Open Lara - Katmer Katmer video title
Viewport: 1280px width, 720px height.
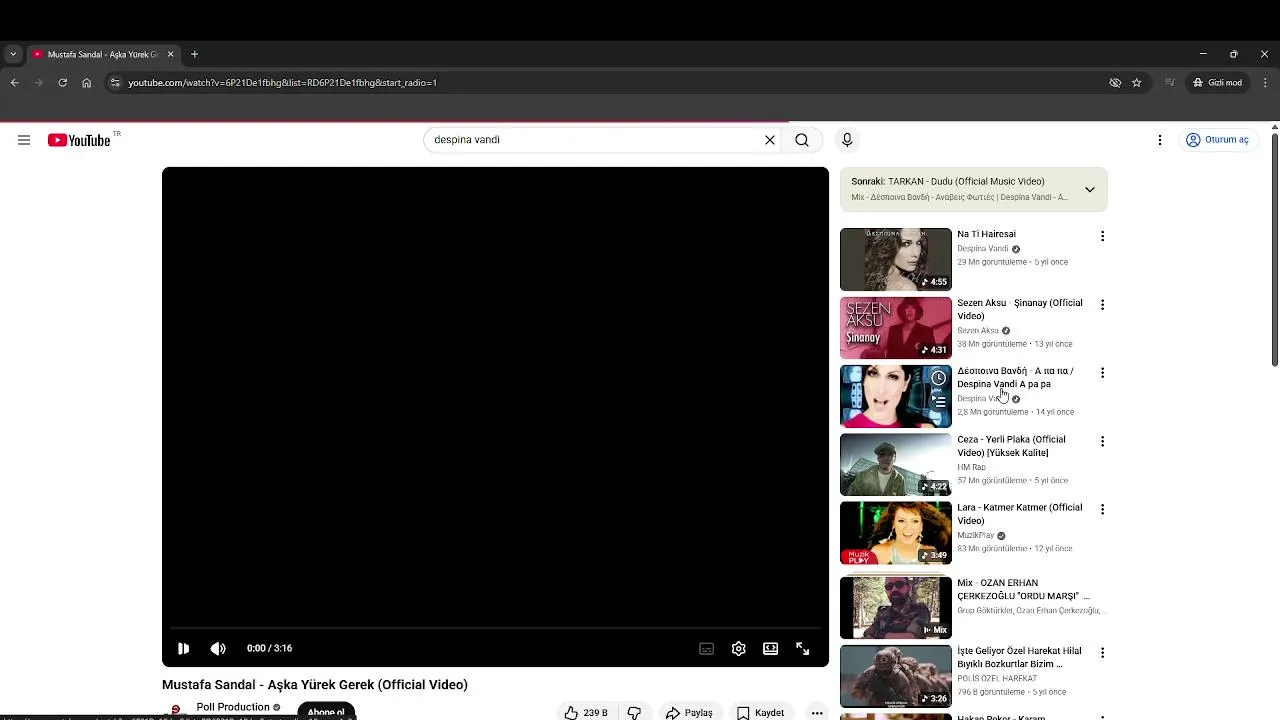[x=1019, y=514]
